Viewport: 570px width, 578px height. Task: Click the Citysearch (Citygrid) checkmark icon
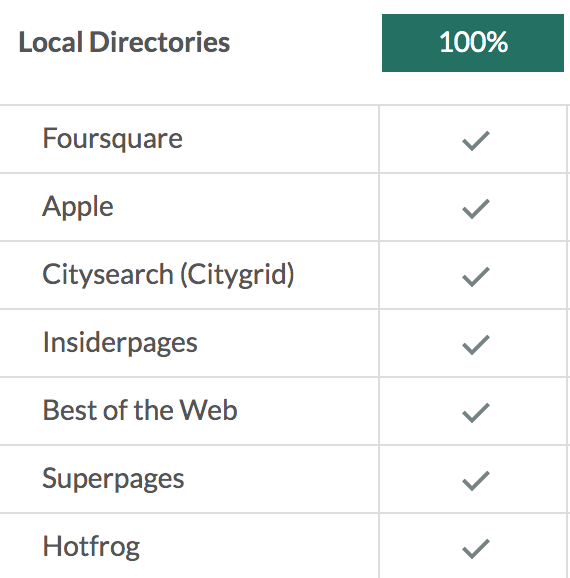click(476, 277)
